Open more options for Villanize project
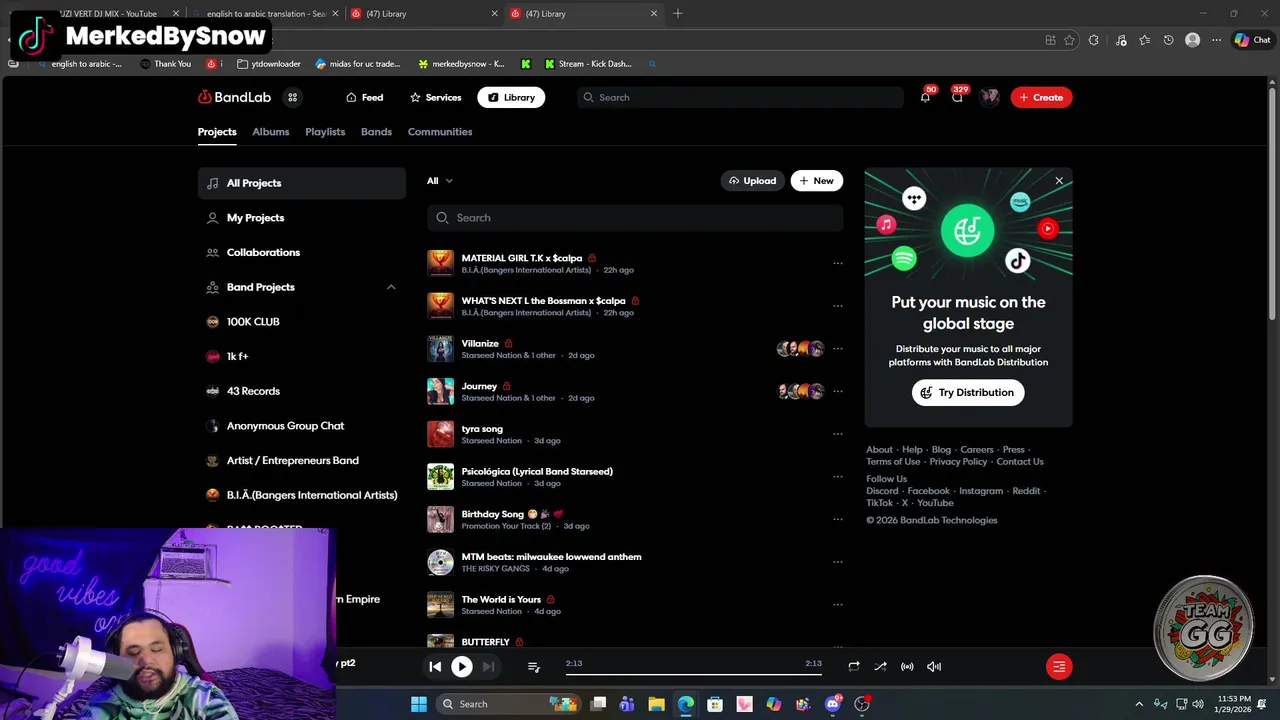 [838, 349]
